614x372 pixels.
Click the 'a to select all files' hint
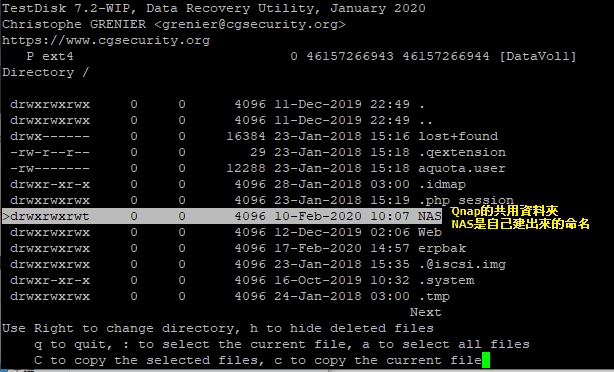446,344
